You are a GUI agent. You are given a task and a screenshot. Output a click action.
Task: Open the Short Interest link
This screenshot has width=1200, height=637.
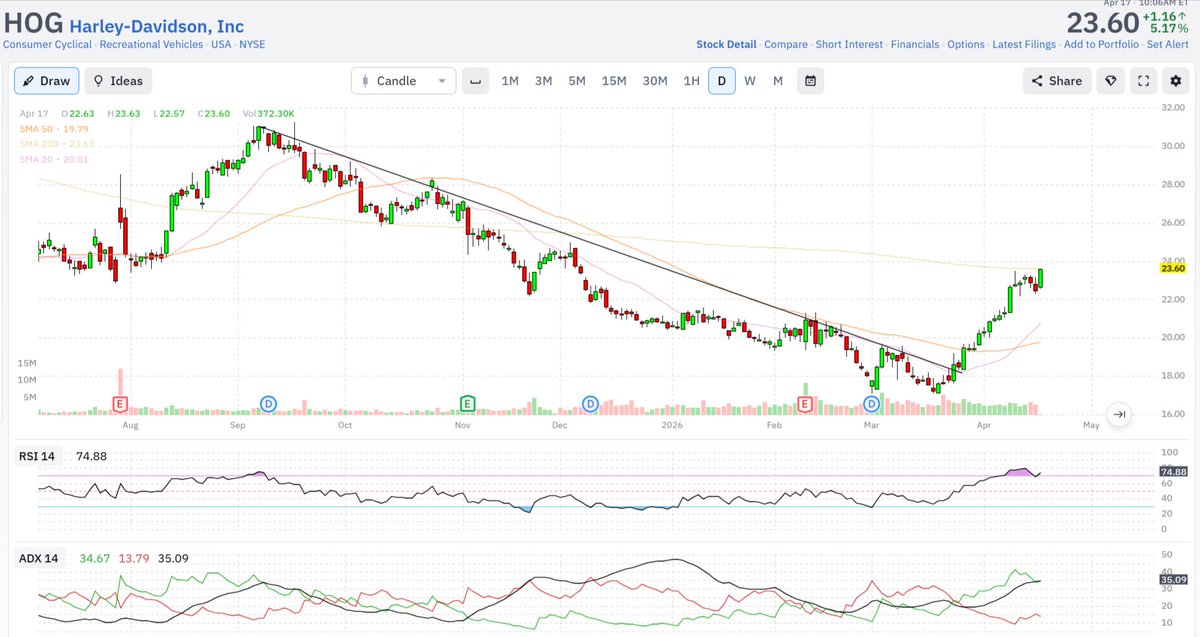coord(849,45)
